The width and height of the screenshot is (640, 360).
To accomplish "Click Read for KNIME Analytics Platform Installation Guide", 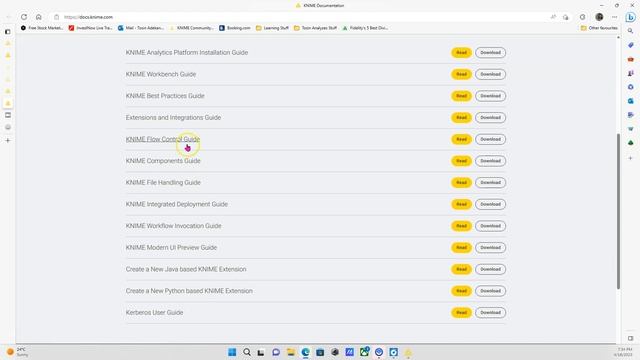I will pos(461,53).
